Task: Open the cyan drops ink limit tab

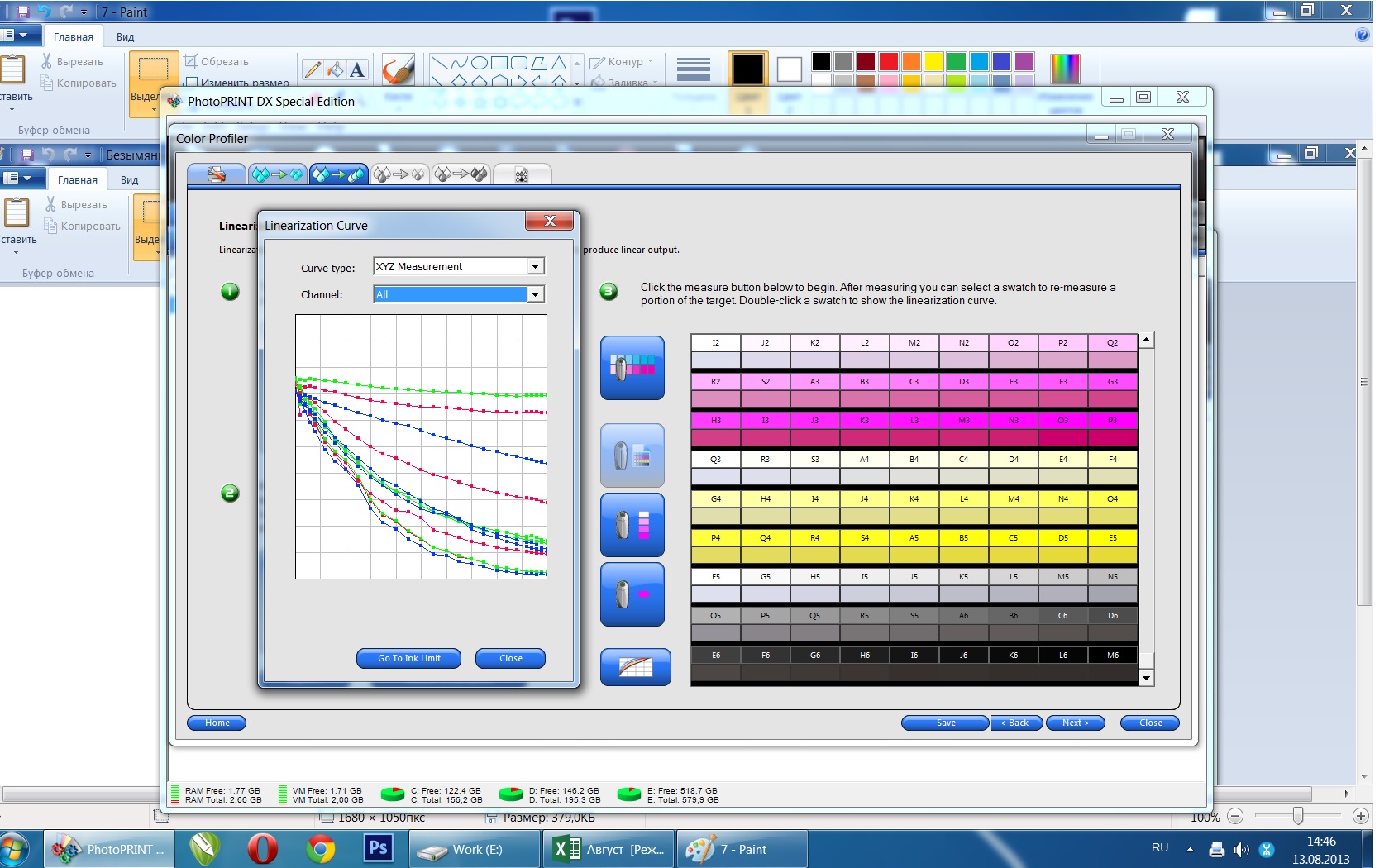Action: click(278, 174)
